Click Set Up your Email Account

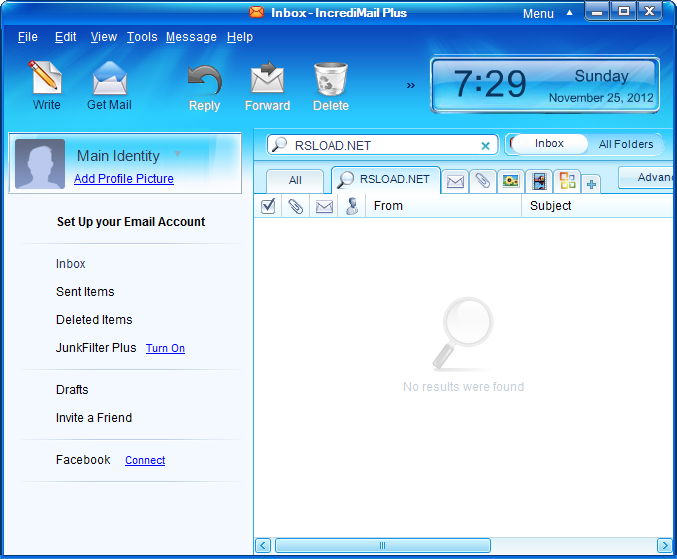(131, 222)
